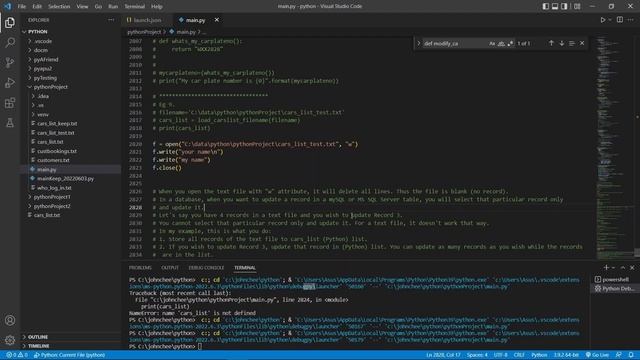Open the Accounts menu icon
This screenshot has height=360, width=640.
click(x=10, y=320)
